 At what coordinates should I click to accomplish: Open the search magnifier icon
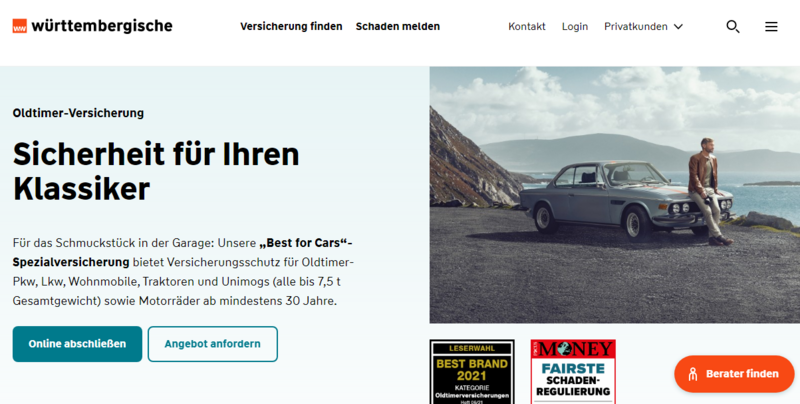(x=733, y=27)
